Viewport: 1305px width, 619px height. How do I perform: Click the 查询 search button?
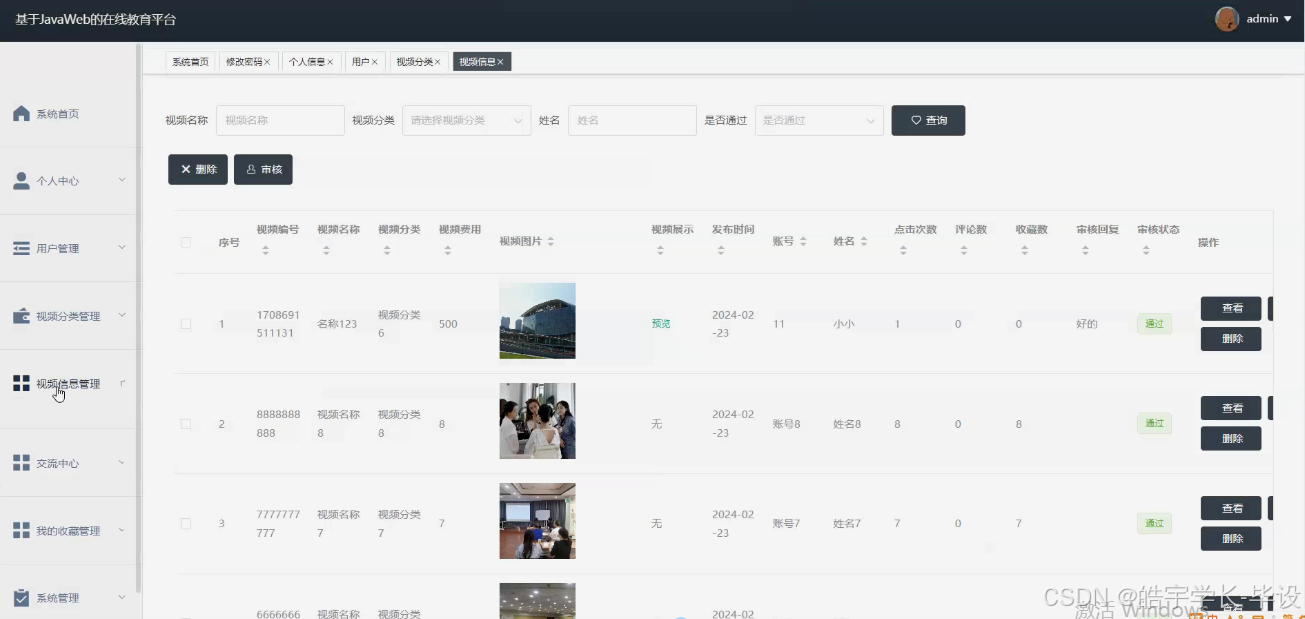(x=928, y=120)
